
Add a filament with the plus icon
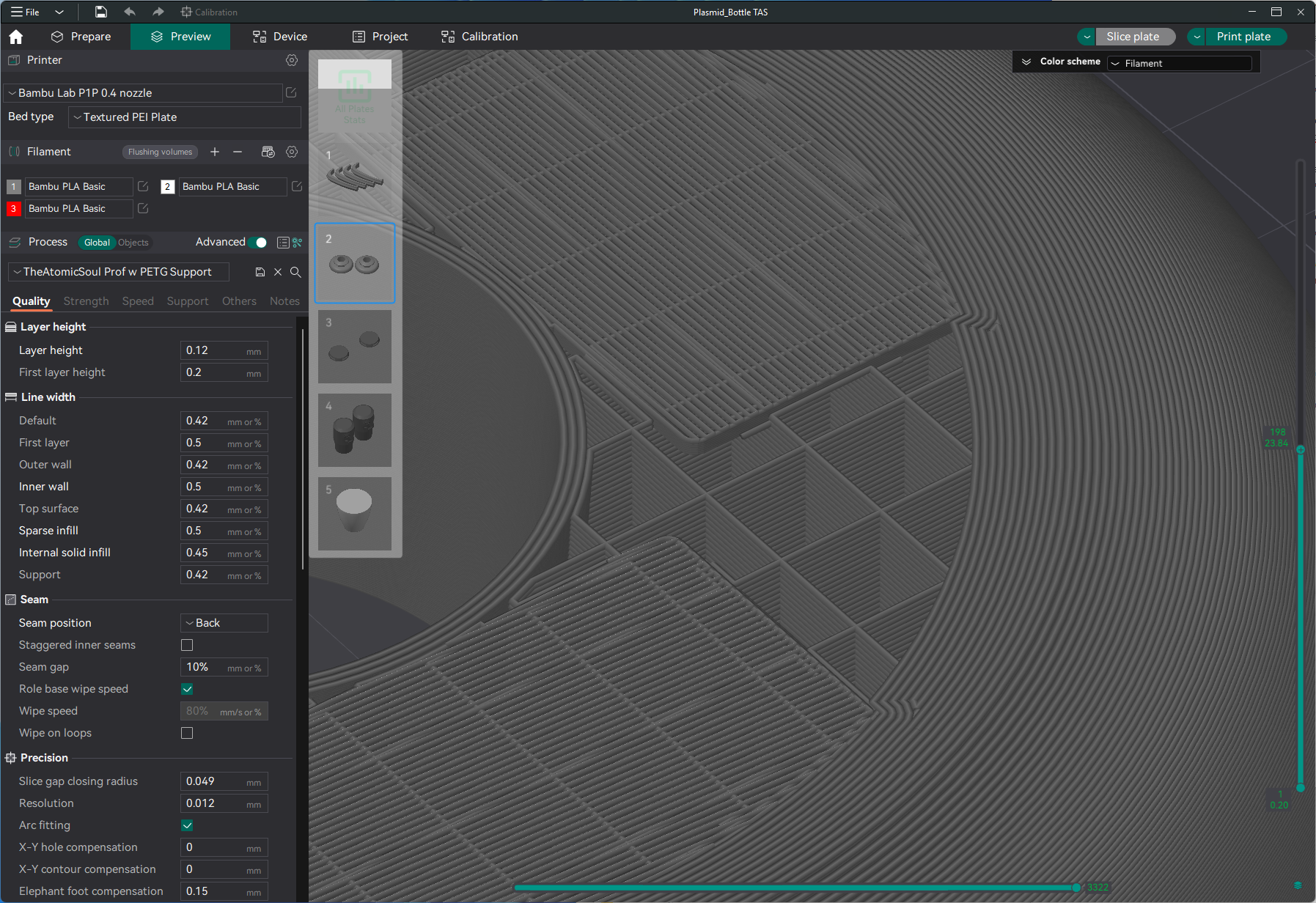click(x=215, y=152)
